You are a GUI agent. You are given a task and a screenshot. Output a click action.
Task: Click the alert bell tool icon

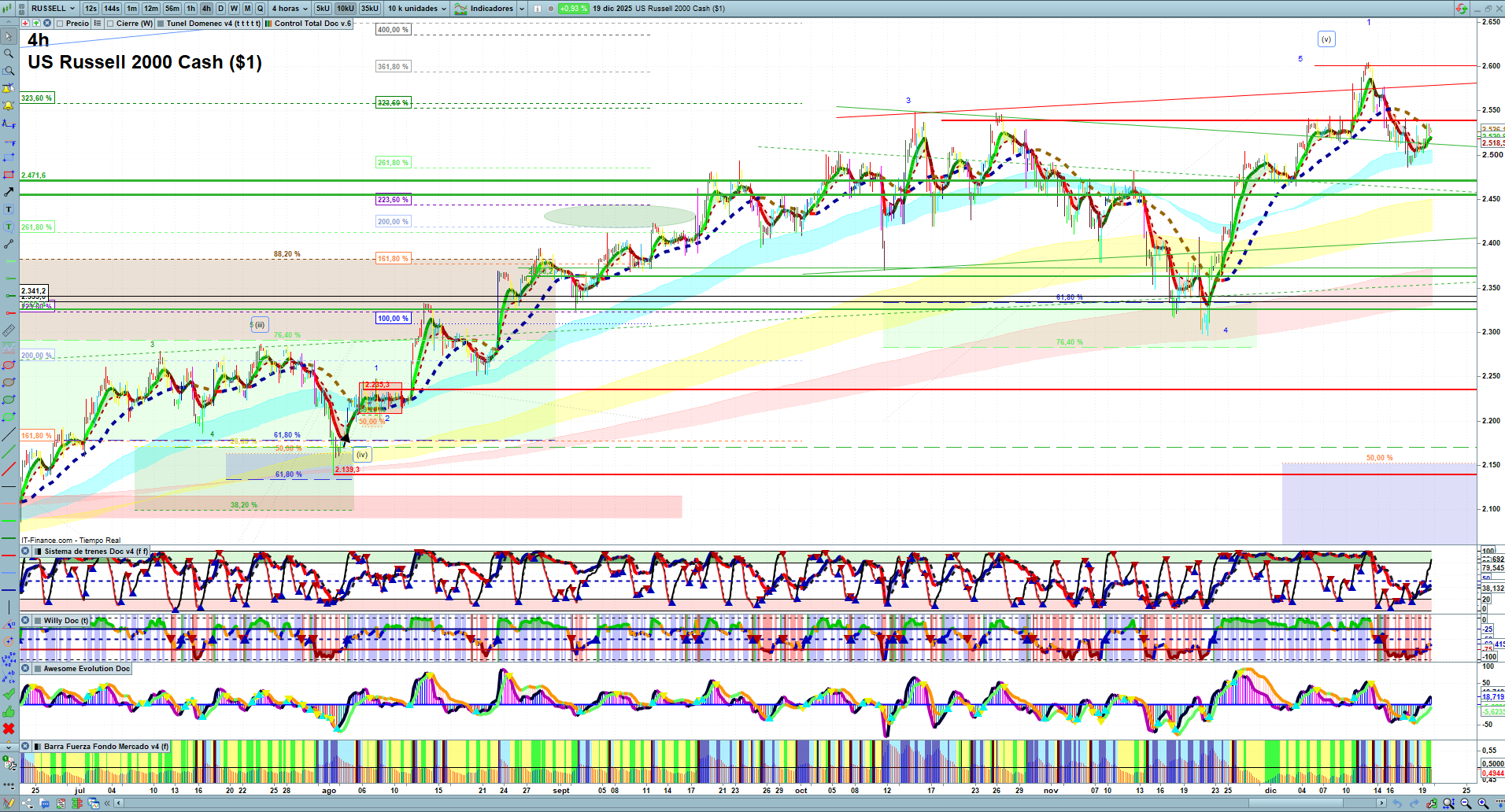(x=9, y=105)
